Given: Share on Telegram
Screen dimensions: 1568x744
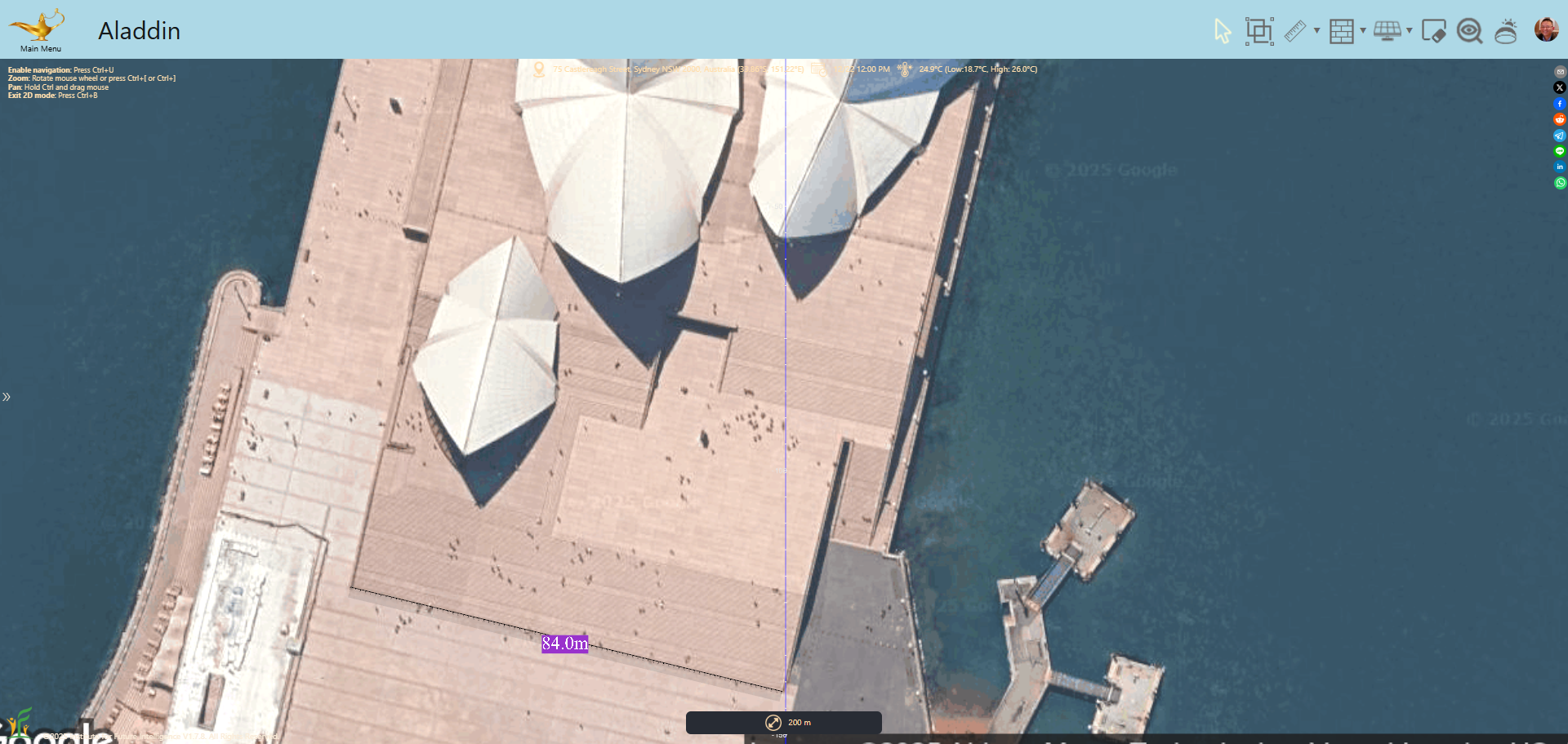Looking at the screenshot, I should click(x=1560, y=136).
